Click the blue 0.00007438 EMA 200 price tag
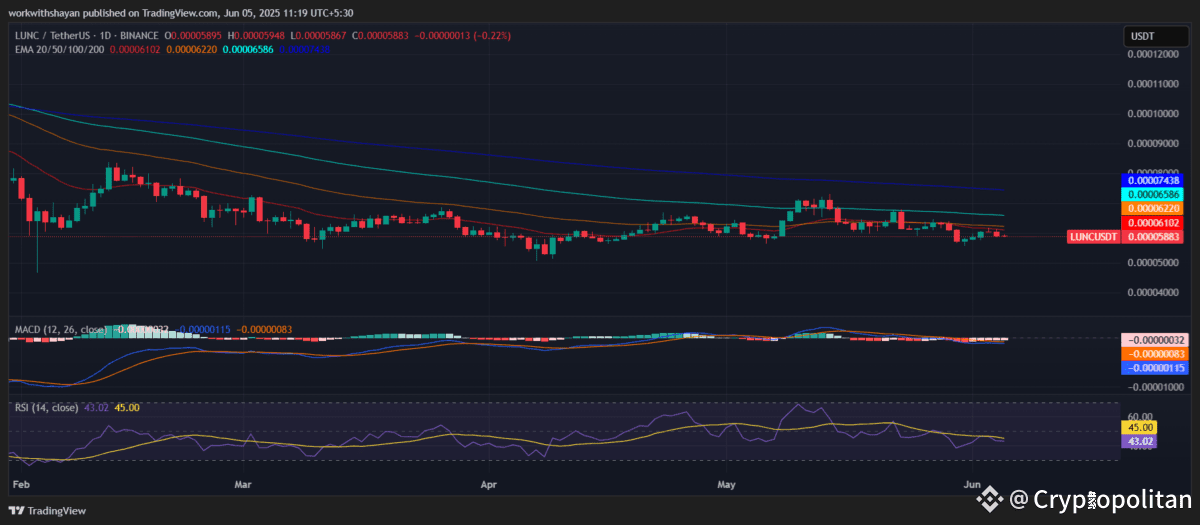This screenshot has height=525, width=1200. point(1153,180)
